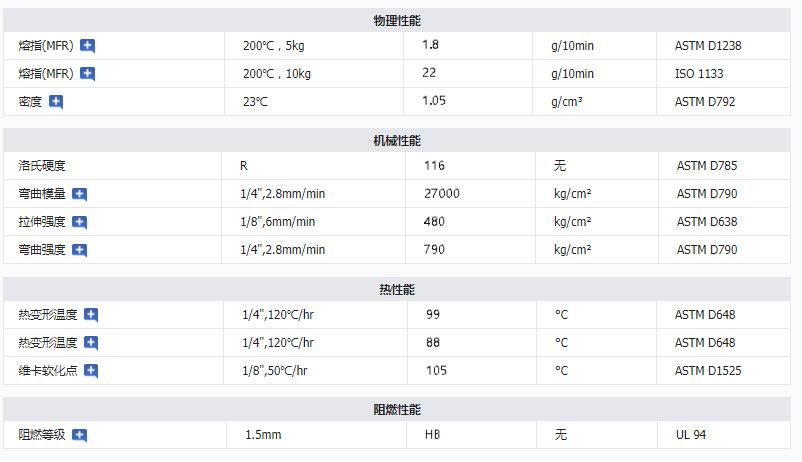Viewport: 802px width, 462px height.
Task: Click plus icon beside 熔指(MFR) 10kg row
Action: [x=88, y=74]
